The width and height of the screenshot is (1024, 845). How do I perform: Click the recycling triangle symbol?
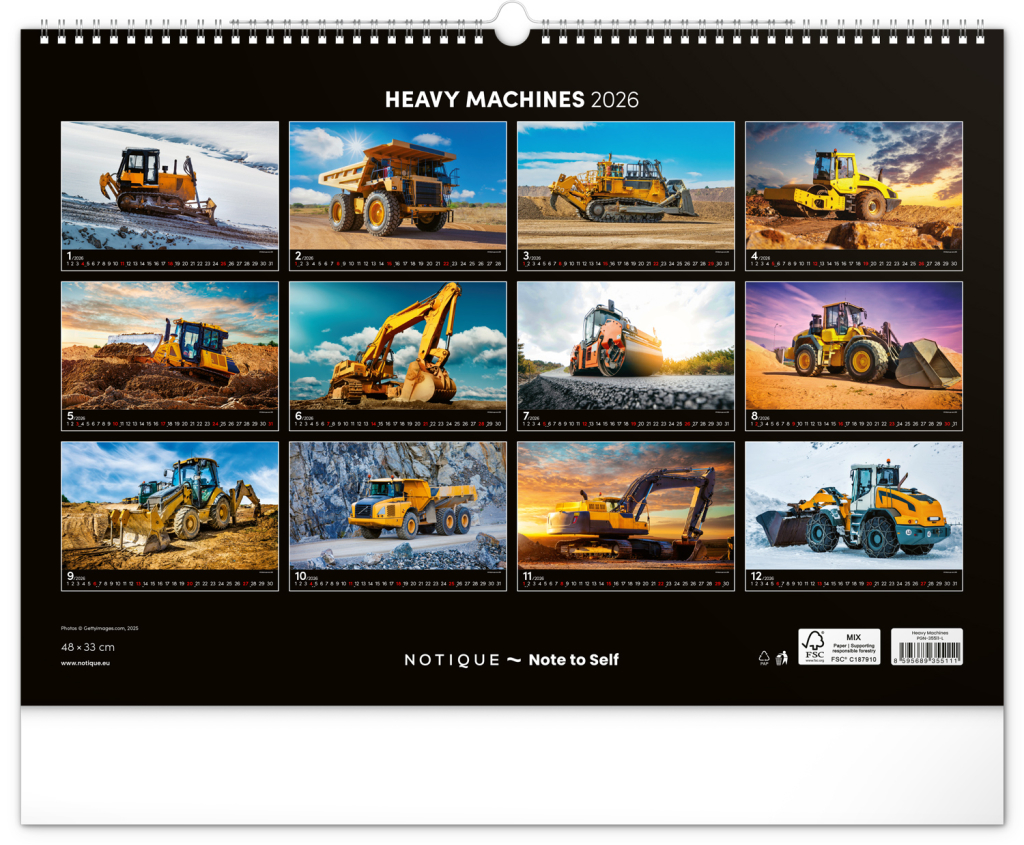coord(764,657)
